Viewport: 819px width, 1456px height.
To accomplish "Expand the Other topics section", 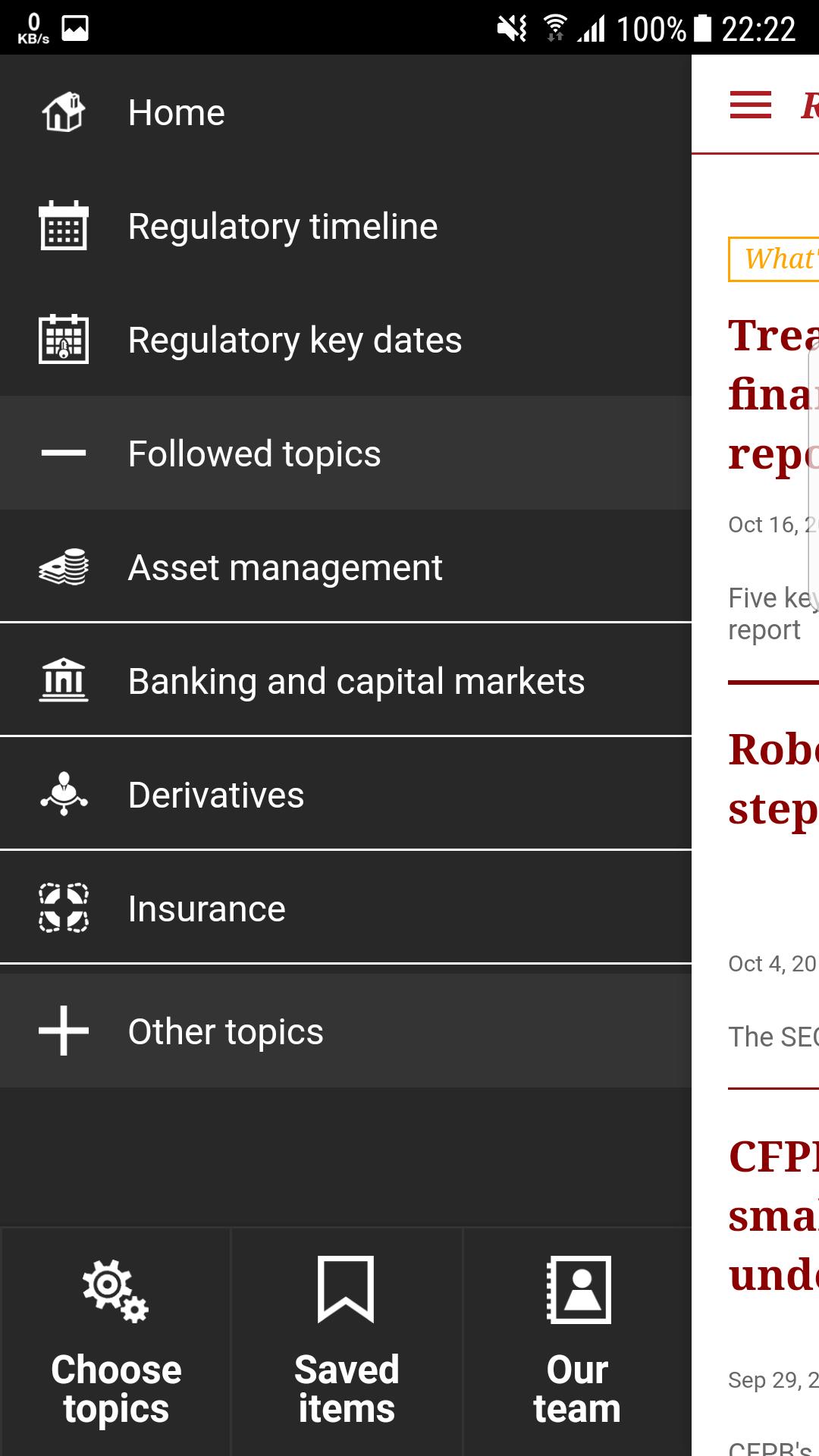I will point(64,1031).
